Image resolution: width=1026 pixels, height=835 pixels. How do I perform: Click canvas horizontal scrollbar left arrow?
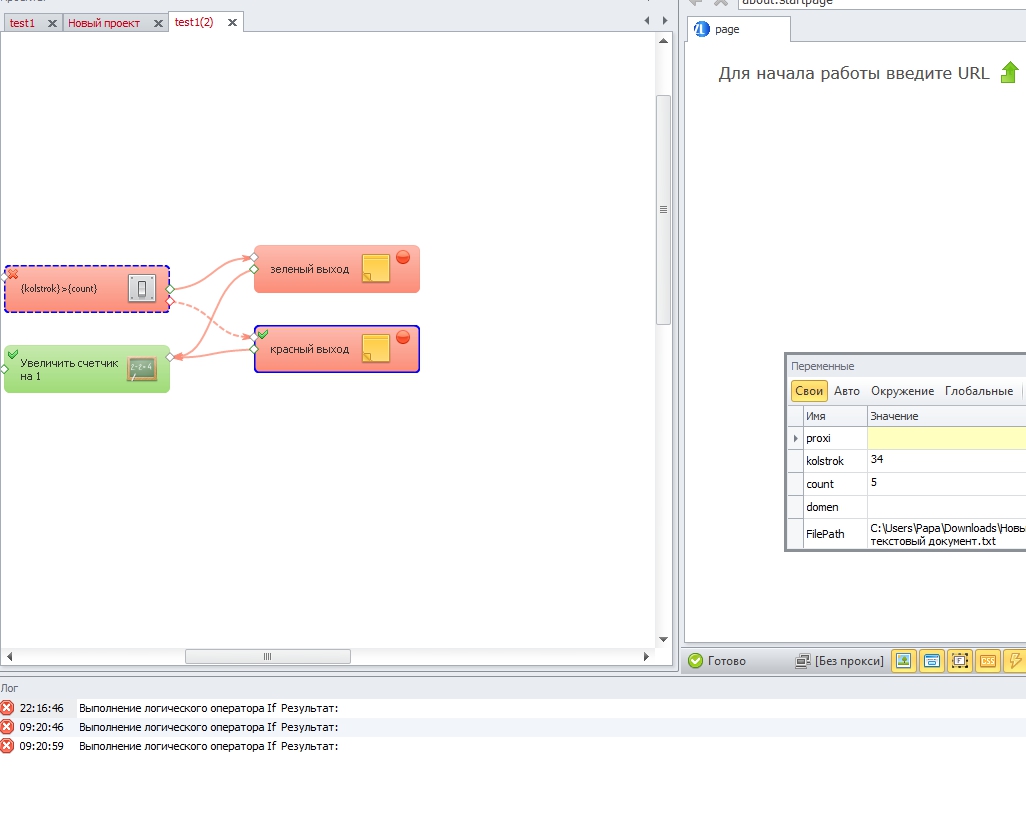pyautogui.click(x=9, y=656)
